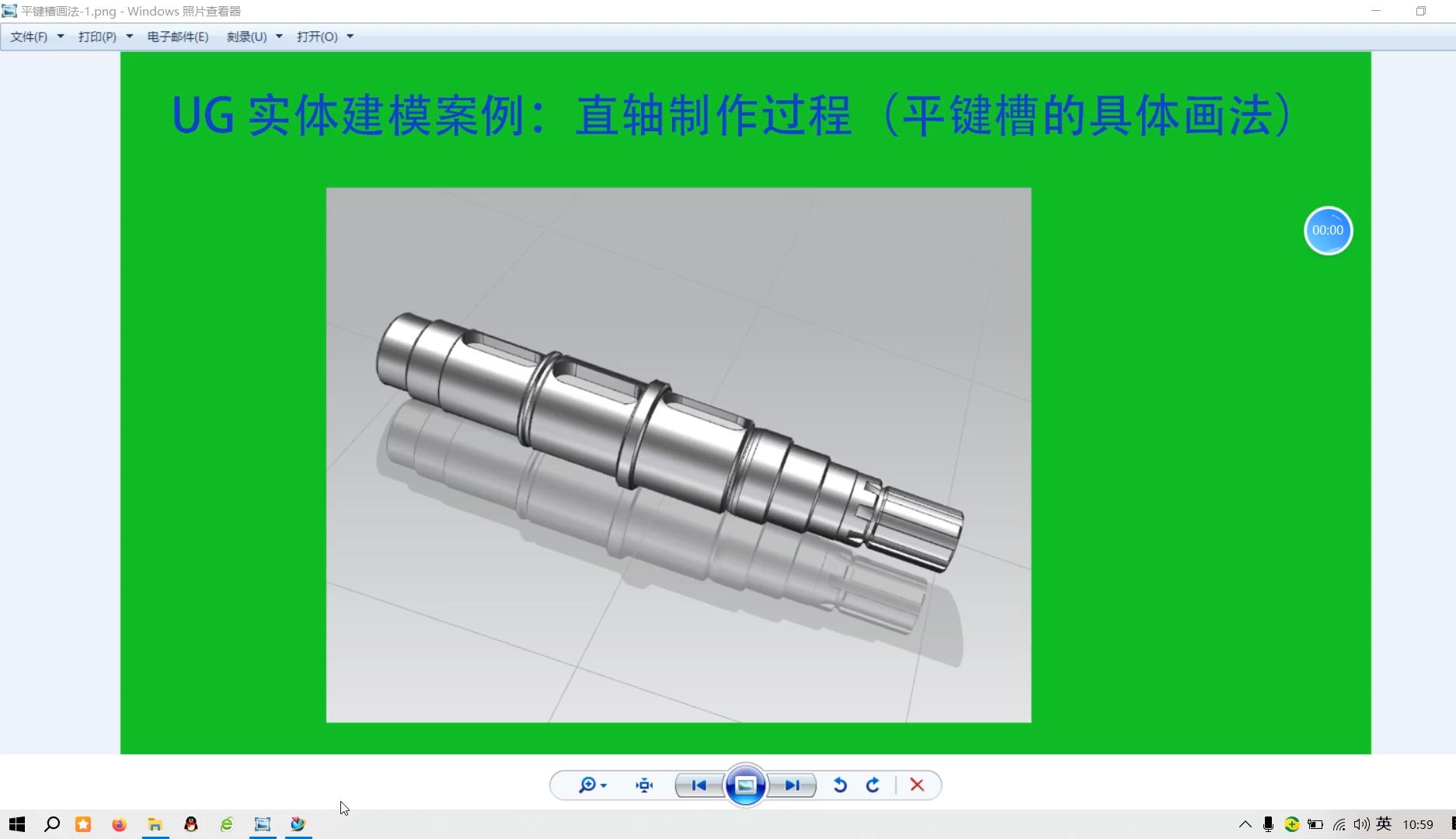
Task: Restore down the Photo Viewer window
Action: tap(1421, 11)
